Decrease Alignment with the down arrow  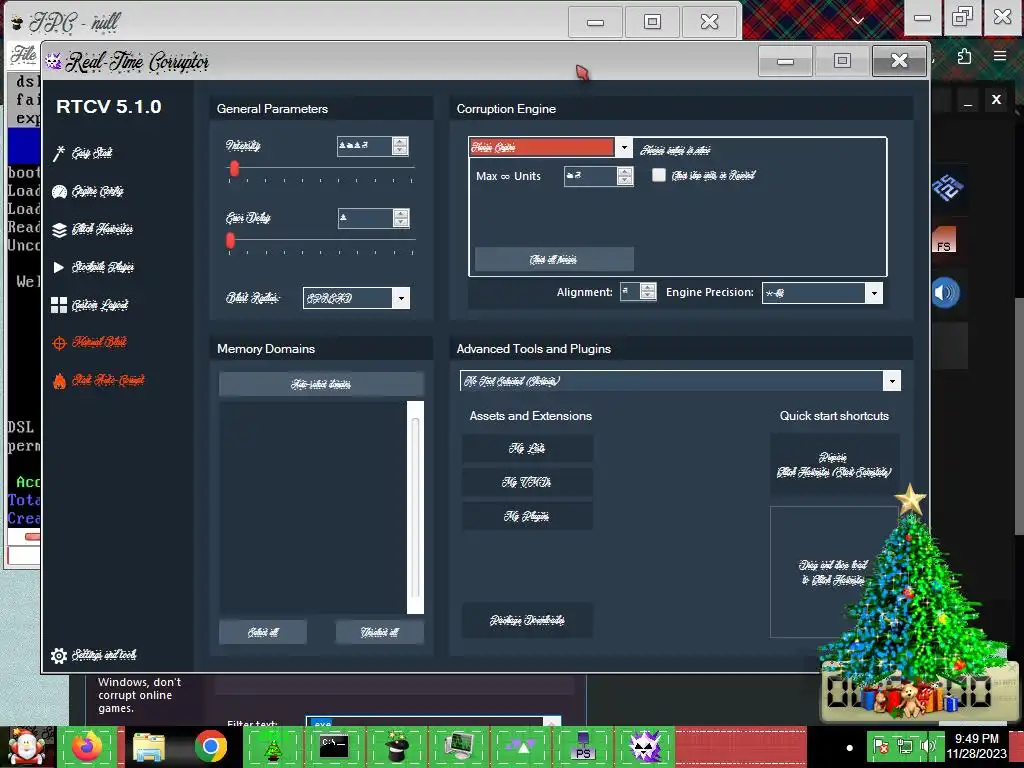[648, 296]
